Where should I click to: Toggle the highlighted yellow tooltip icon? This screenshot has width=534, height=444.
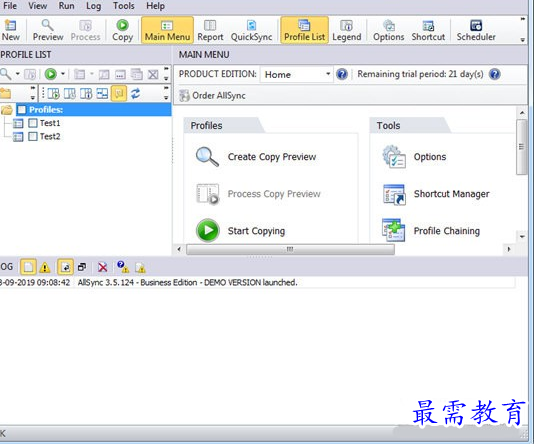119,93
